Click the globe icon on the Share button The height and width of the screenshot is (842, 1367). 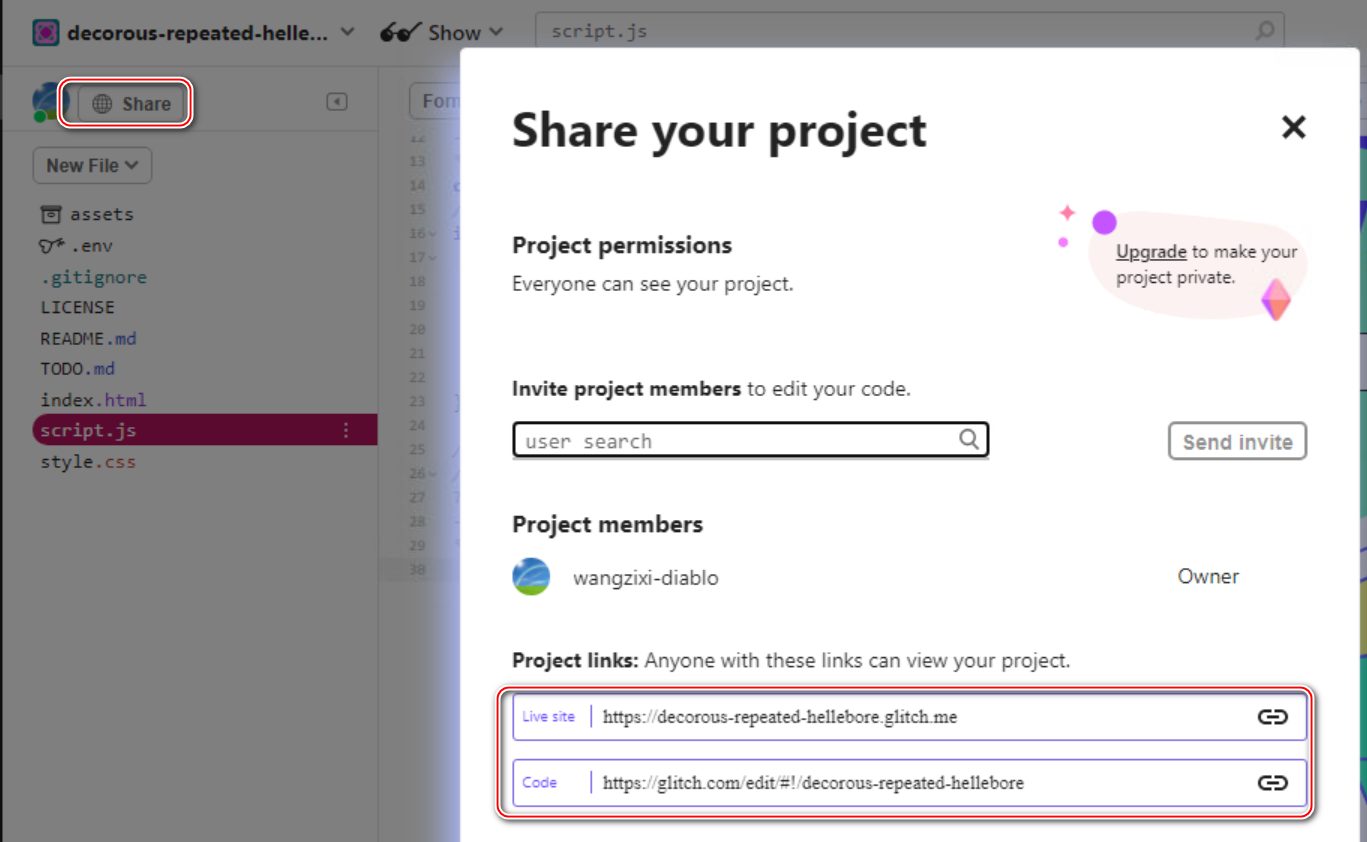point(102,104)
